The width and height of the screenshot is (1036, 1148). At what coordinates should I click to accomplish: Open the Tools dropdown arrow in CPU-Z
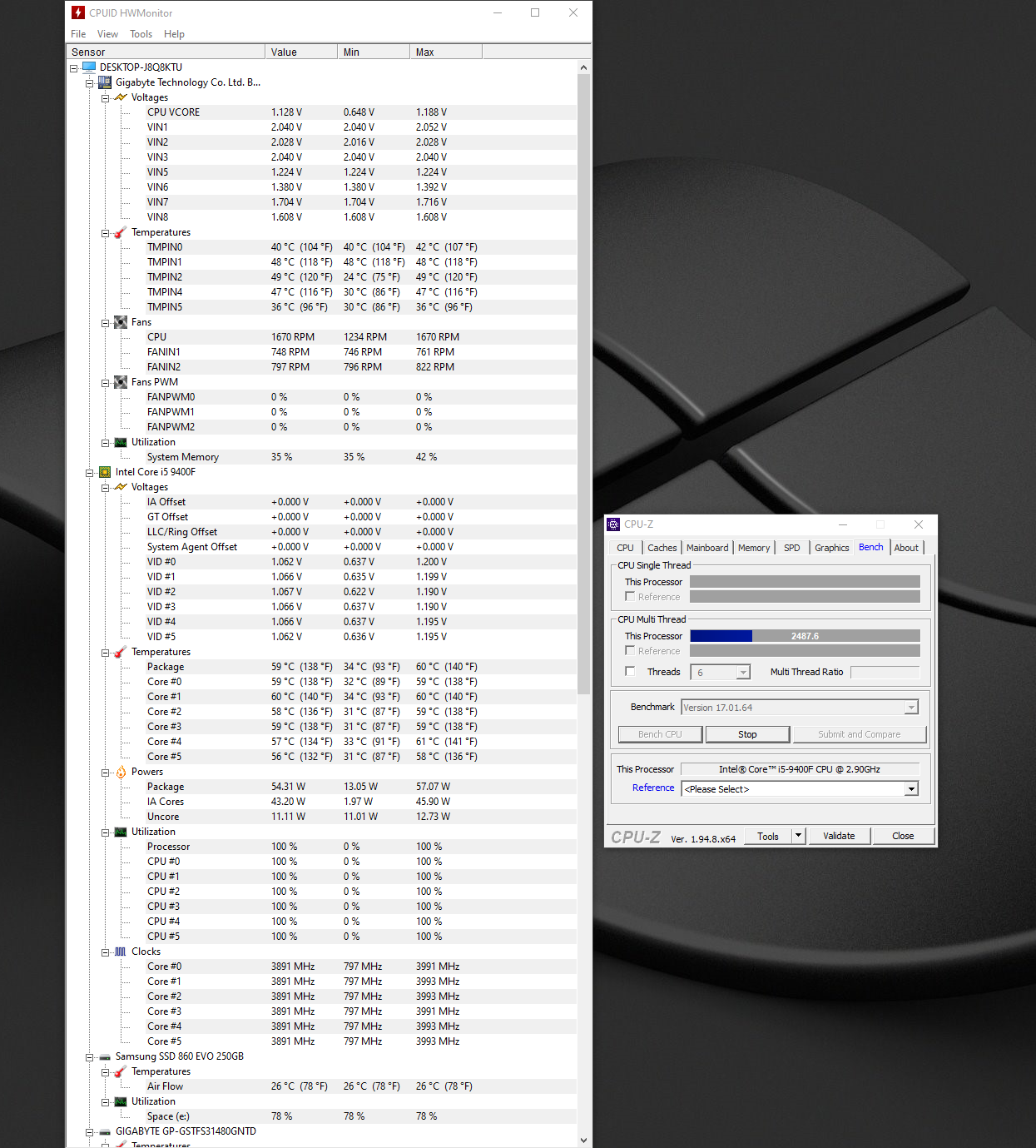click(x=798, y=836)
